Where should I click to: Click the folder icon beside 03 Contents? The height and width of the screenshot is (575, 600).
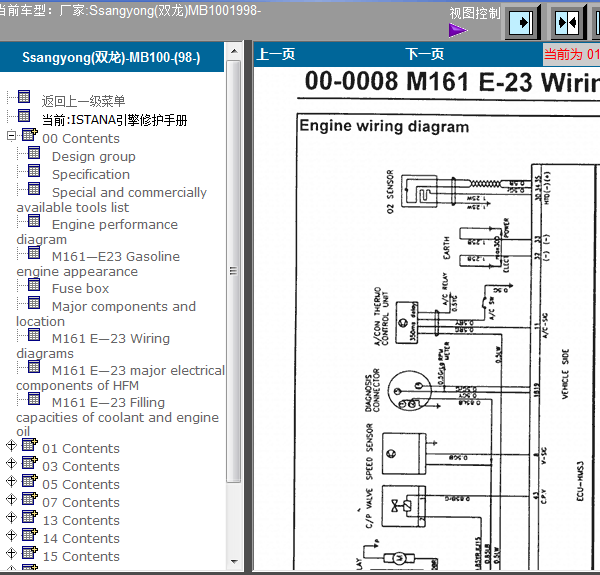29,463
